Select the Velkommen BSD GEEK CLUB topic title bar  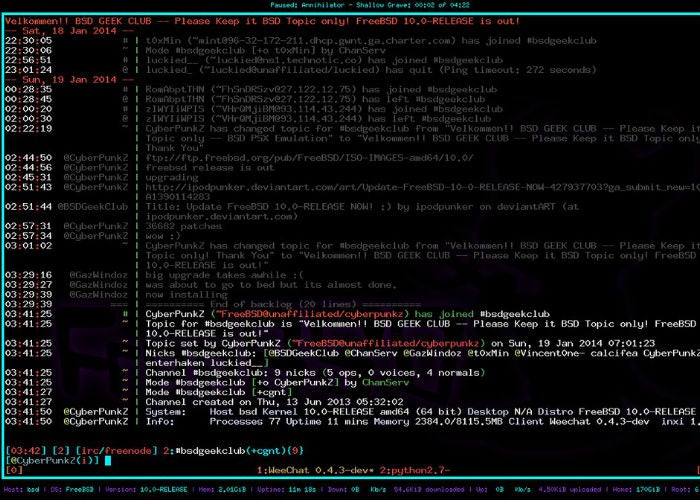click(262, 21)
